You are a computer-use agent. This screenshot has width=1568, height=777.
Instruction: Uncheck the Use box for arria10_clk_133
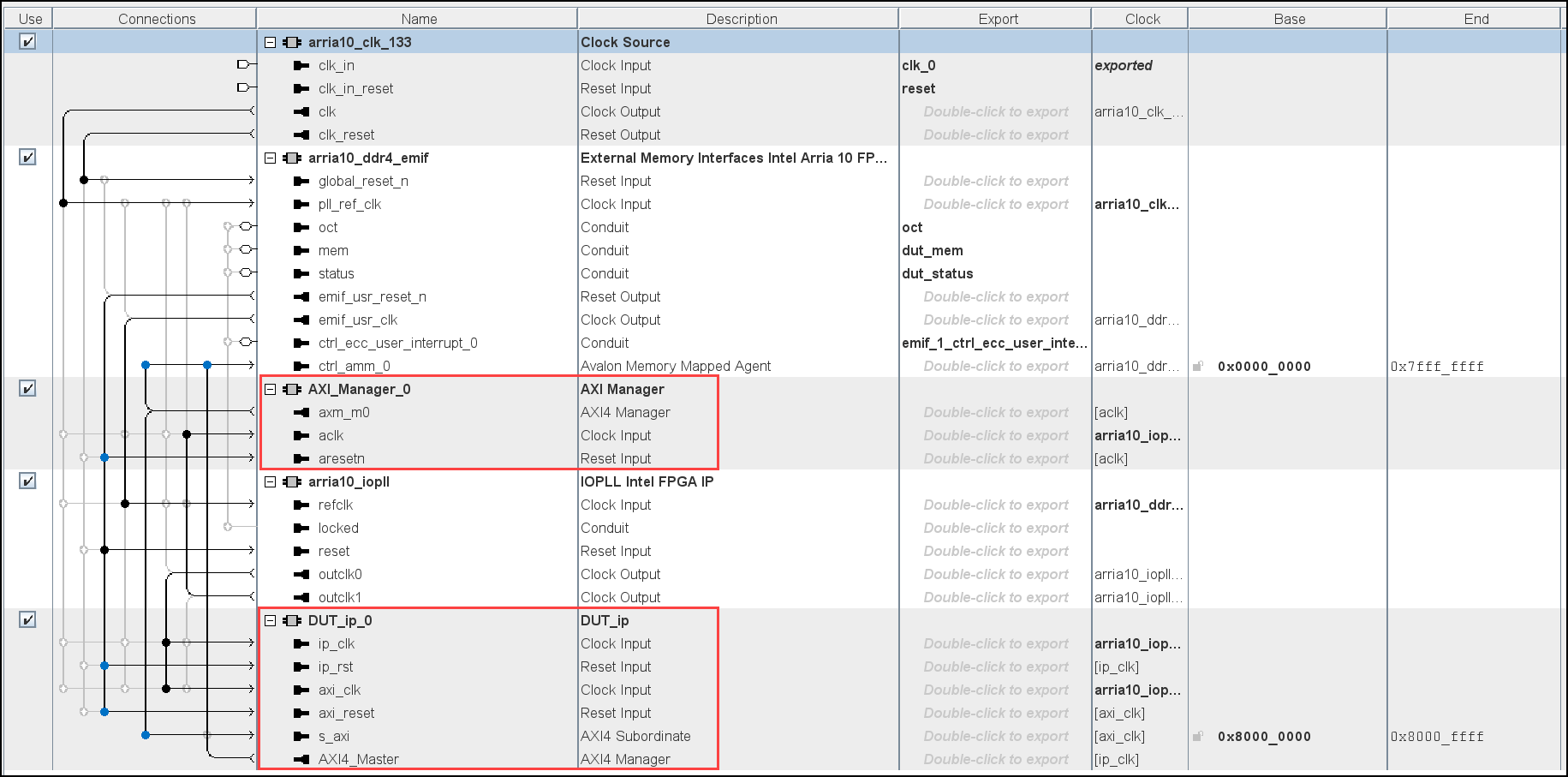pyautogui.click(x=27, y=41)
